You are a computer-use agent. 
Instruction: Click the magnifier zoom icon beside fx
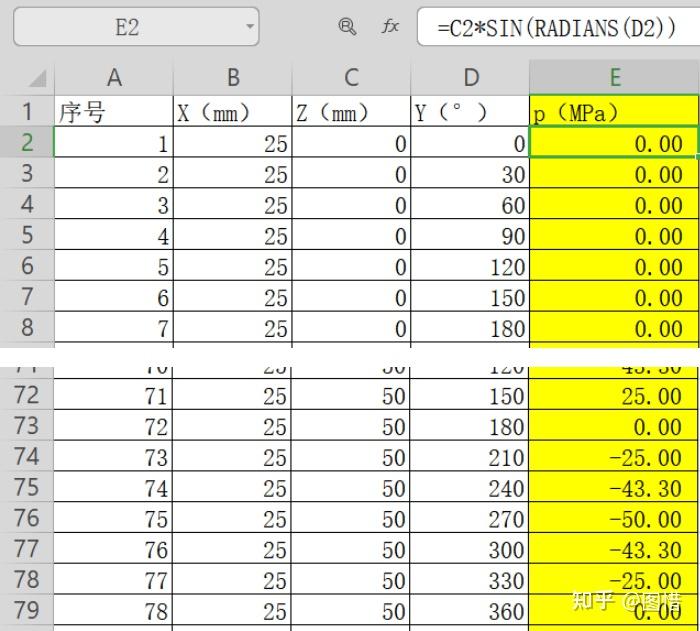[x=347, y=26]
